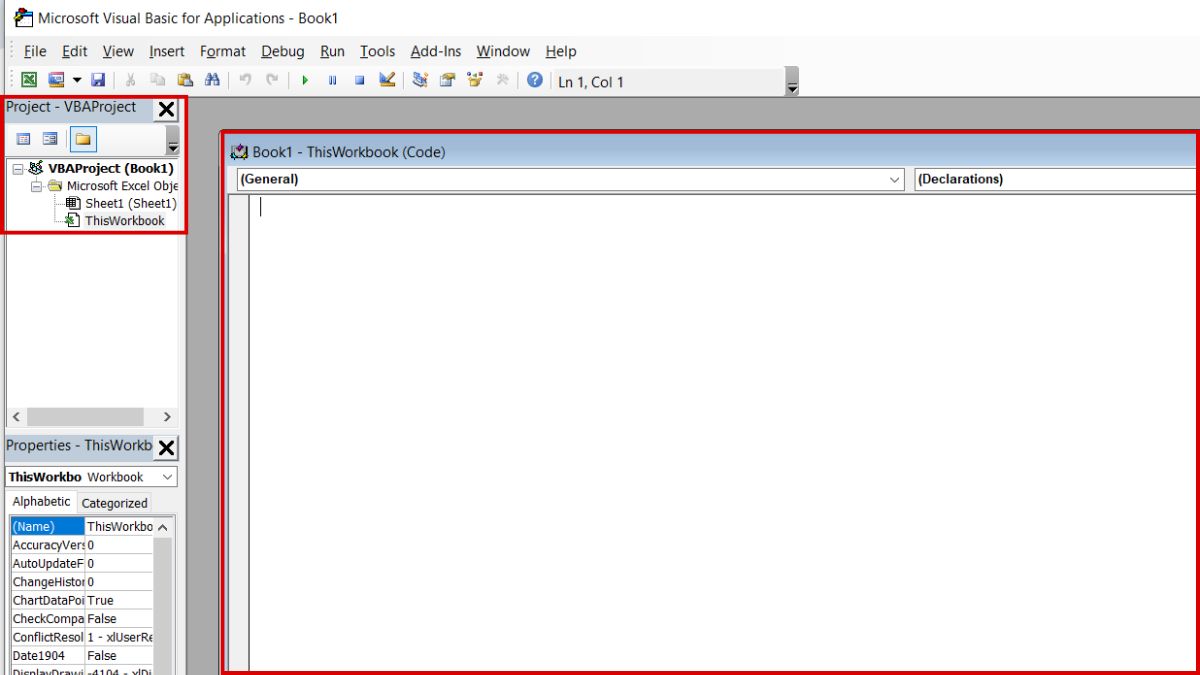
Task: Open the Project Explorer toolbar icon
Action: tap(420, 81)
